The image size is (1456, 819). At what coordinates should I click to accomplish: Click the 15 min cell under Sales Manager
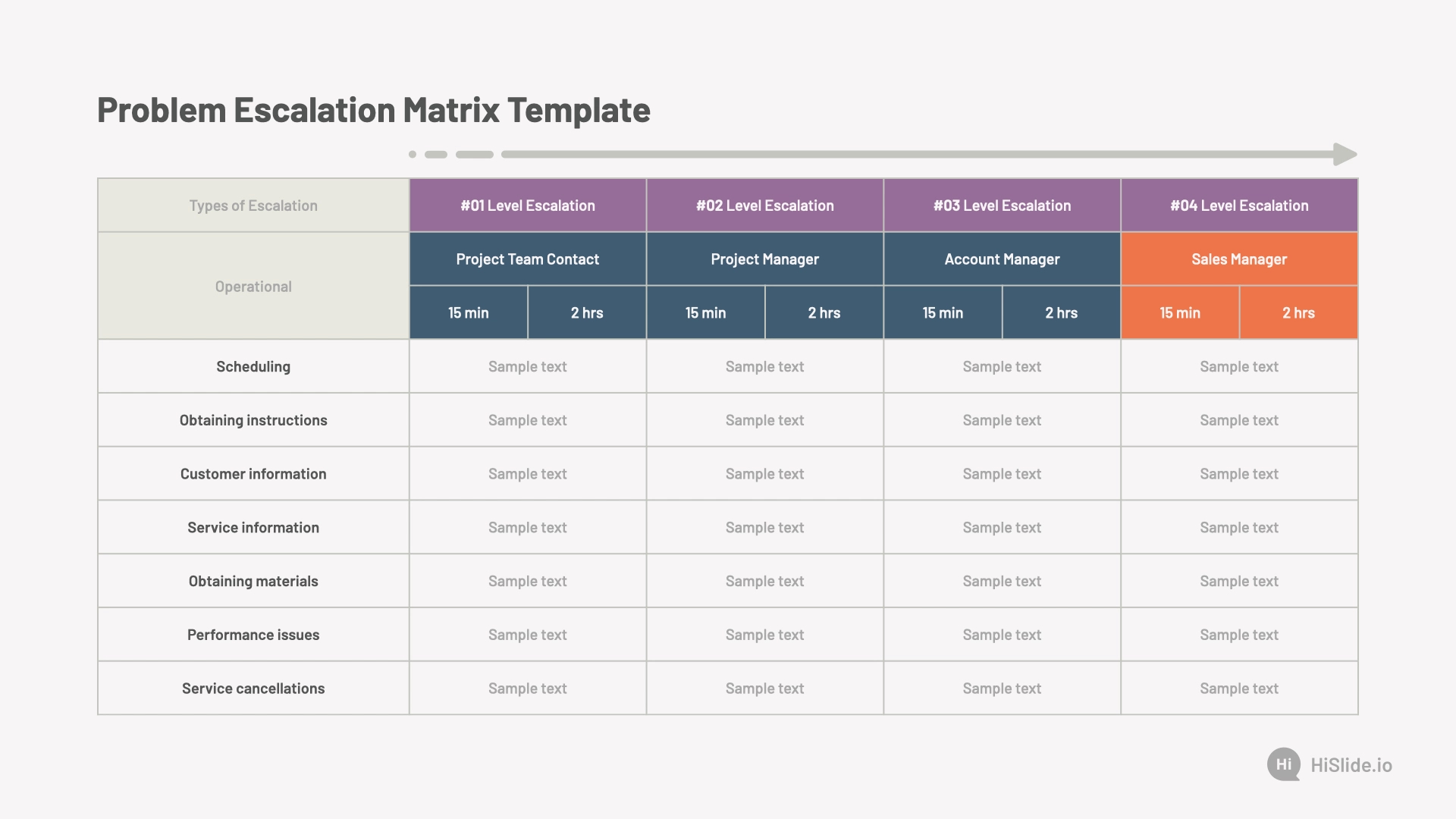[x=1179, y=312]
